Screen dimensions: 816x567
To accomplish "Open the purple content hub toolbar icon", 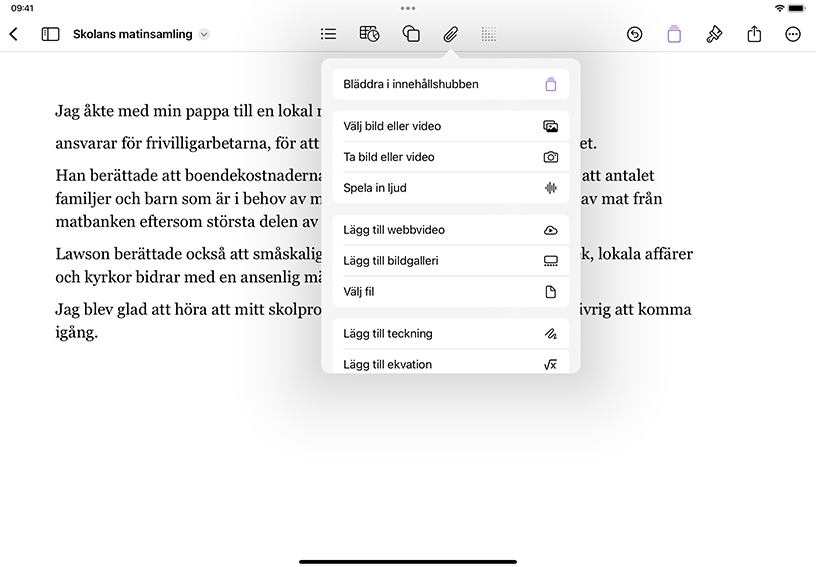I will point(674,34).
